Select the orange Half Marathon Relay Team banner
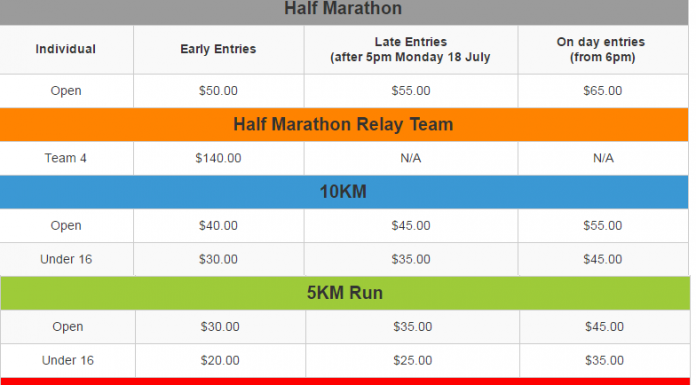 point(344,124)
